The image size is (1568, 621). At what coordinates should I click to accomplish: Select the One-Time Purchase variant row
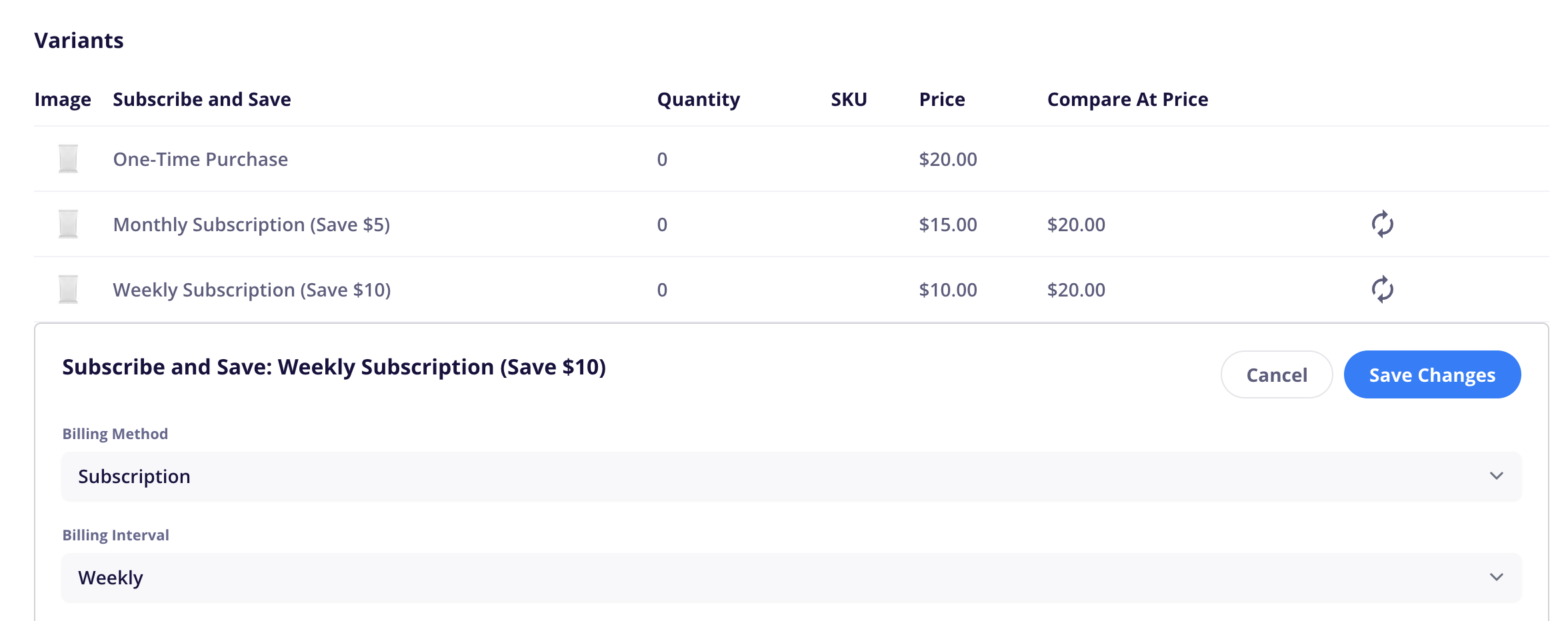click(791, 159)
